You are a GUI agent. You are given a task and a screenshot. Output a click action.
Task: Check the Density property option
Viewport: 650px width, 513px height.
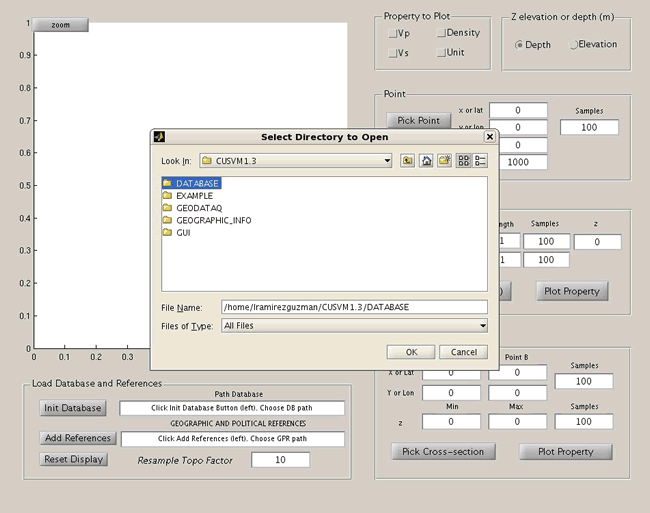441,33
